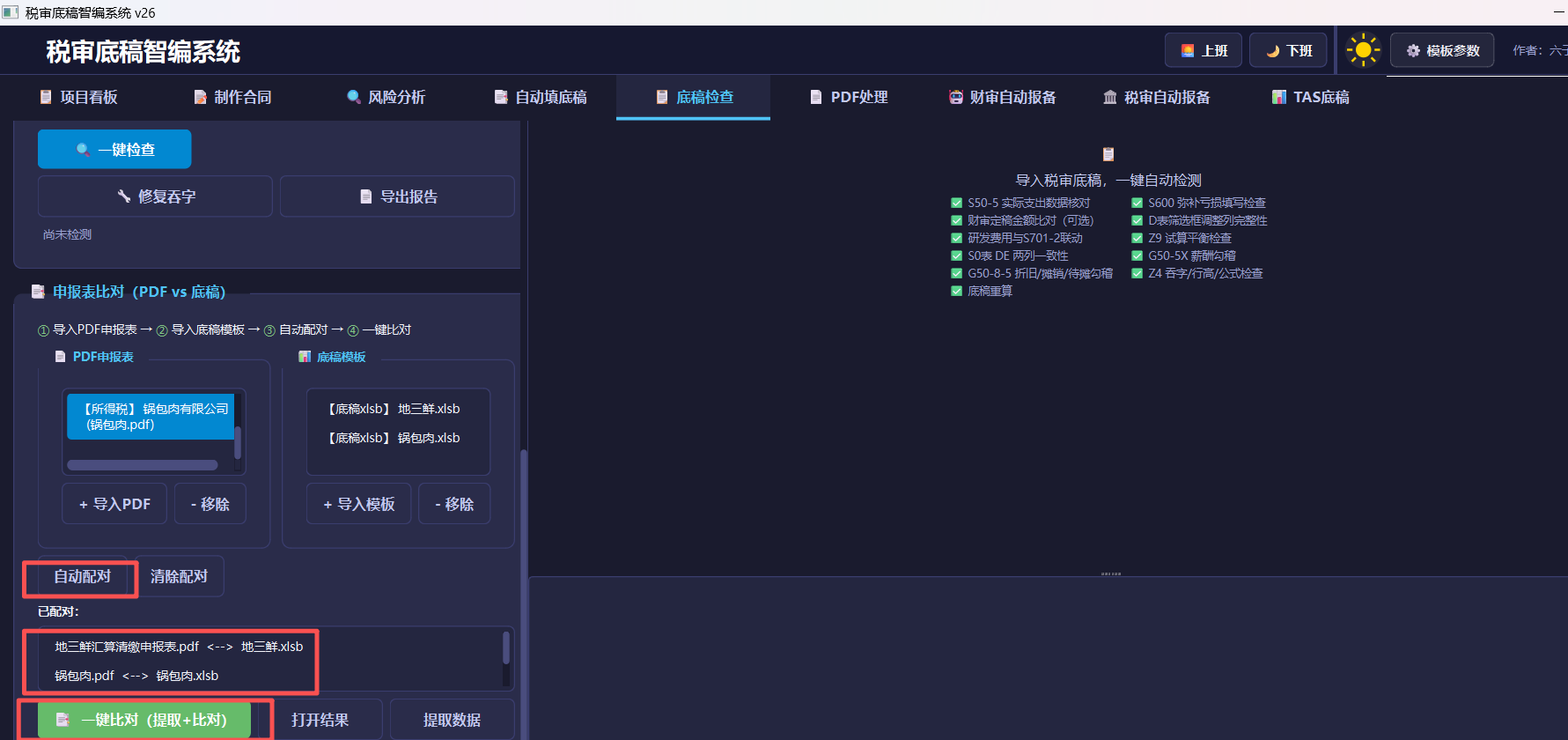
Task: Toggle G50-5X 薪酬勾稽 checkbox
Action: pyautogui.click(x=1137, y=255)
